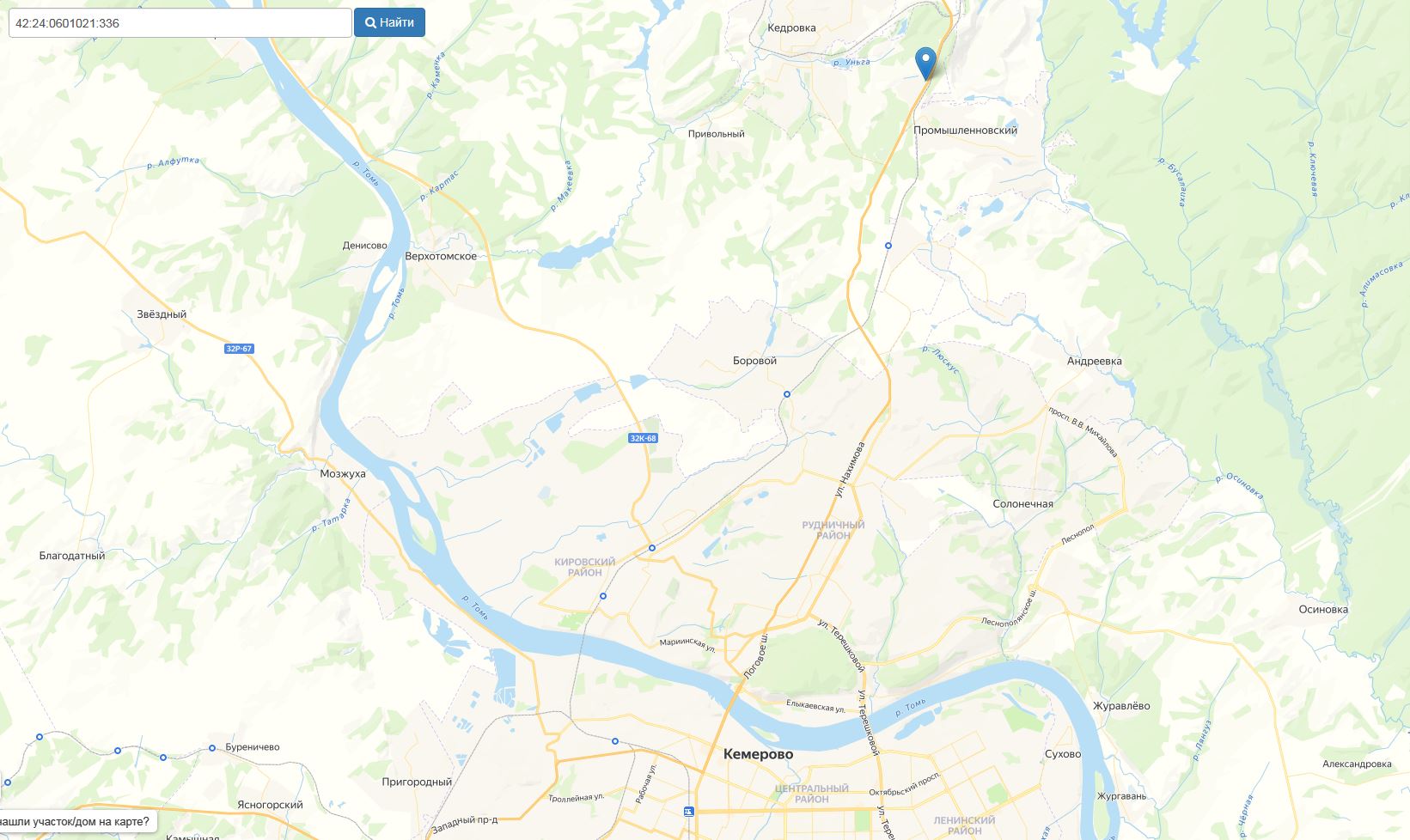Select the Журавлёво village label
Image resolution: width=1410 pixels, height=840 pixels.
[1121, 706]
